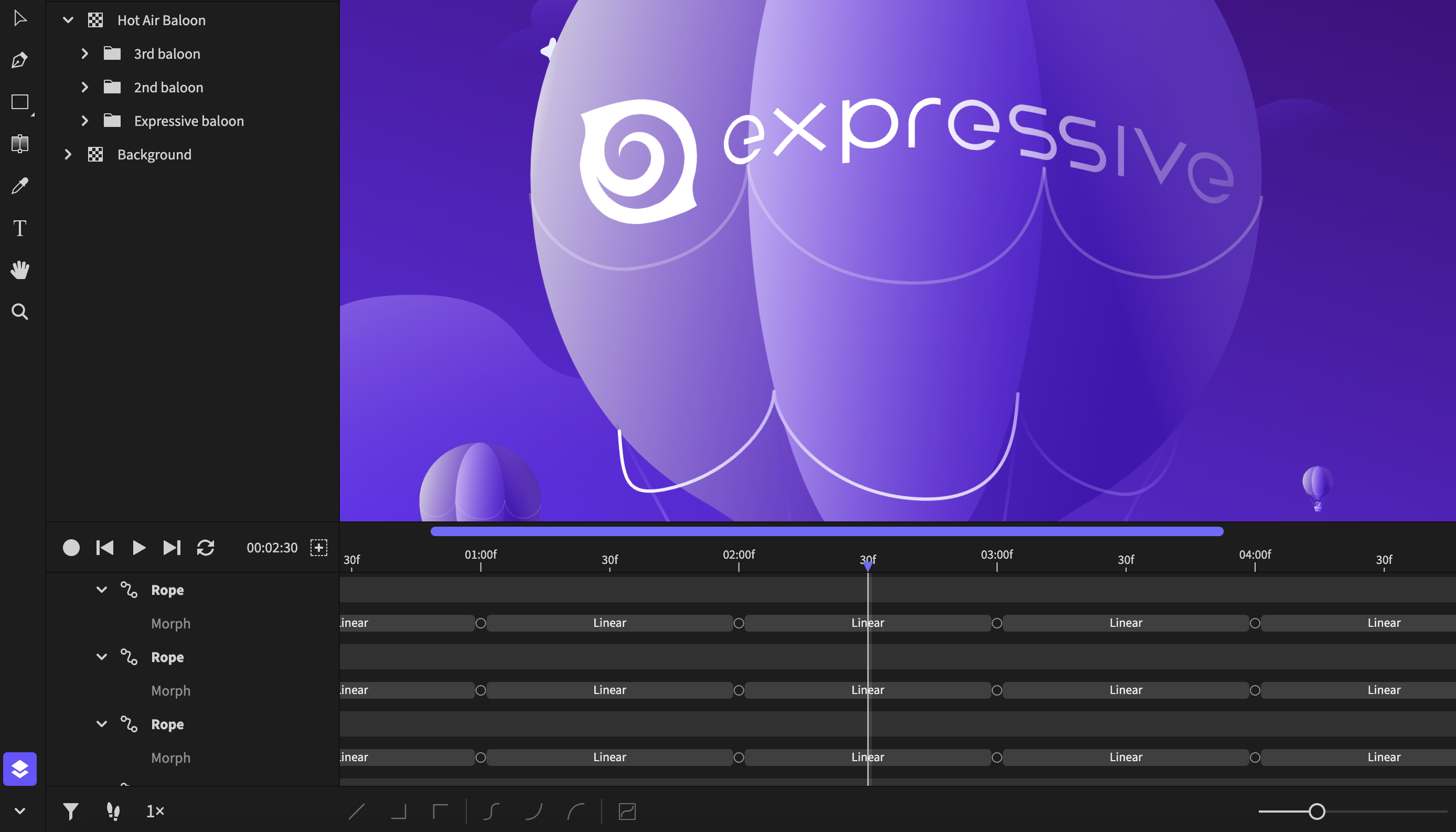Apply Step End easing icon

(399, 812)
